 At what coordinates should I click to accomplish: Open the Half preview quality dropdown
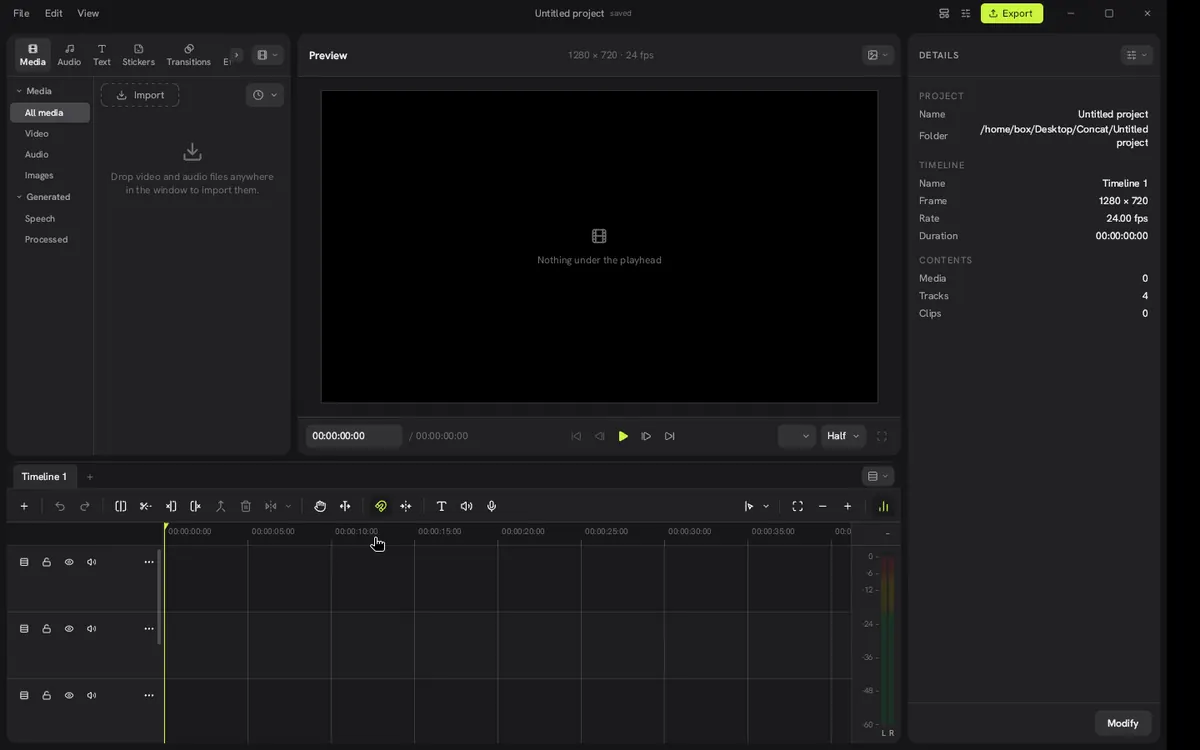click(843, 436)
